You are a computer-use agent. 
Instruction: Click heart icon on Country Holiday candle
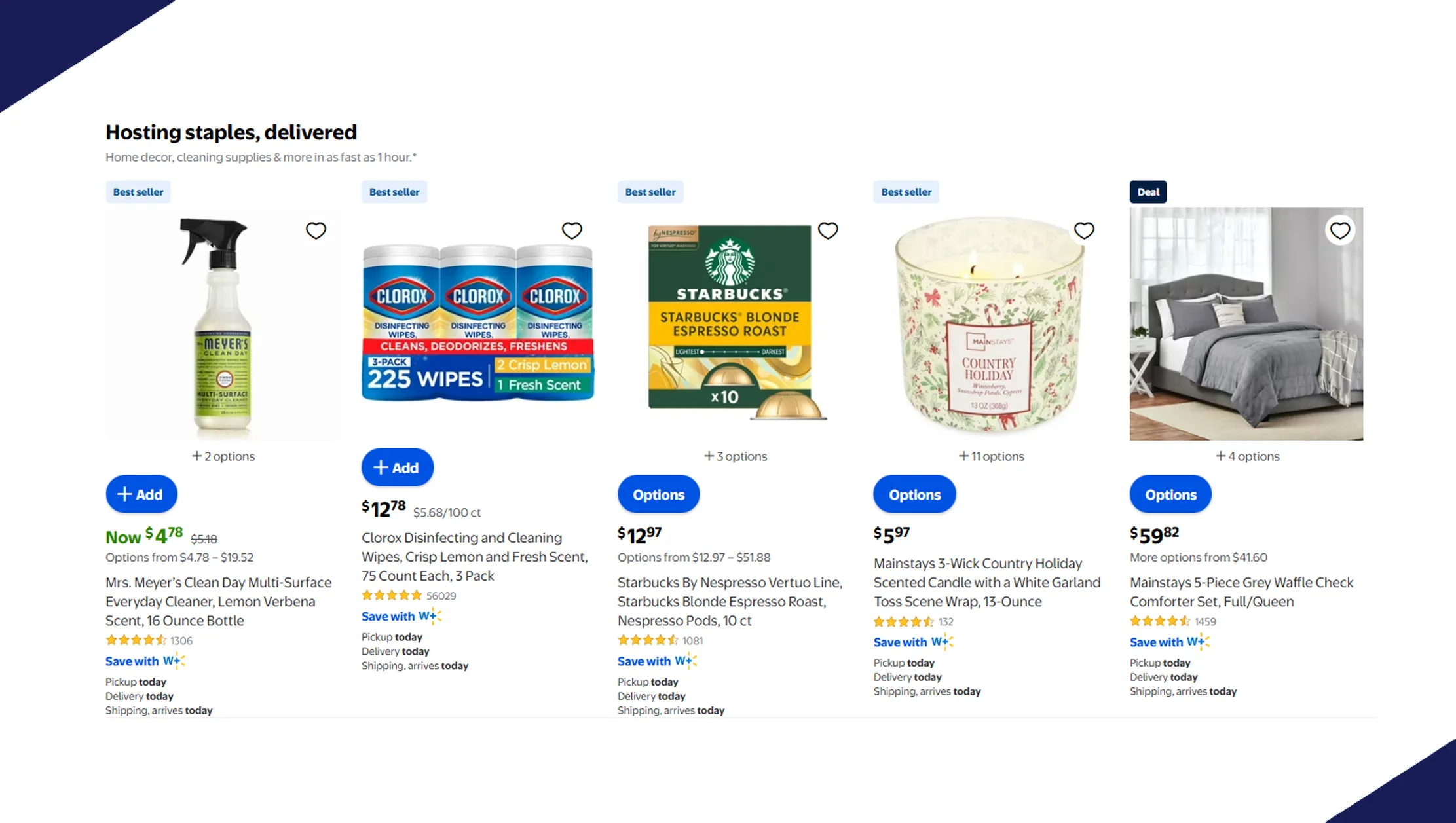1084,230
